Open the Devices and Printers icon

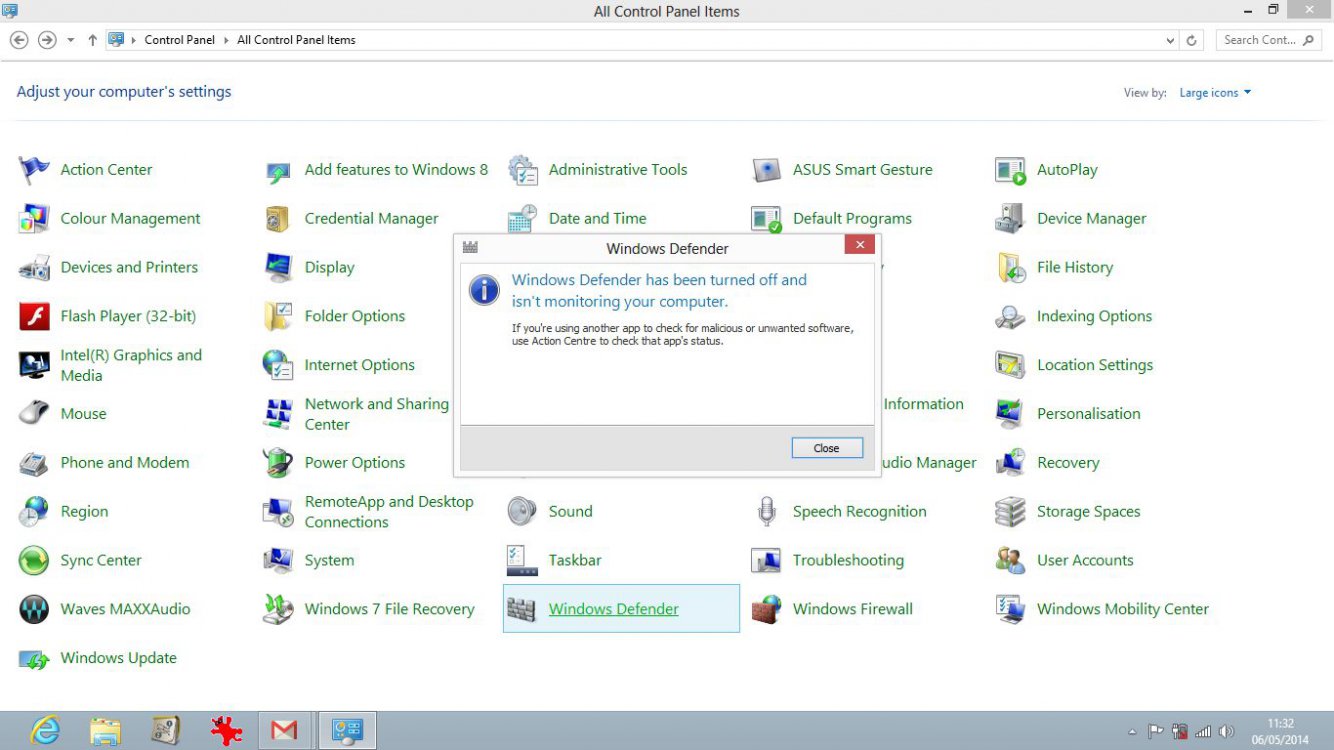click(x=34, y=268)
